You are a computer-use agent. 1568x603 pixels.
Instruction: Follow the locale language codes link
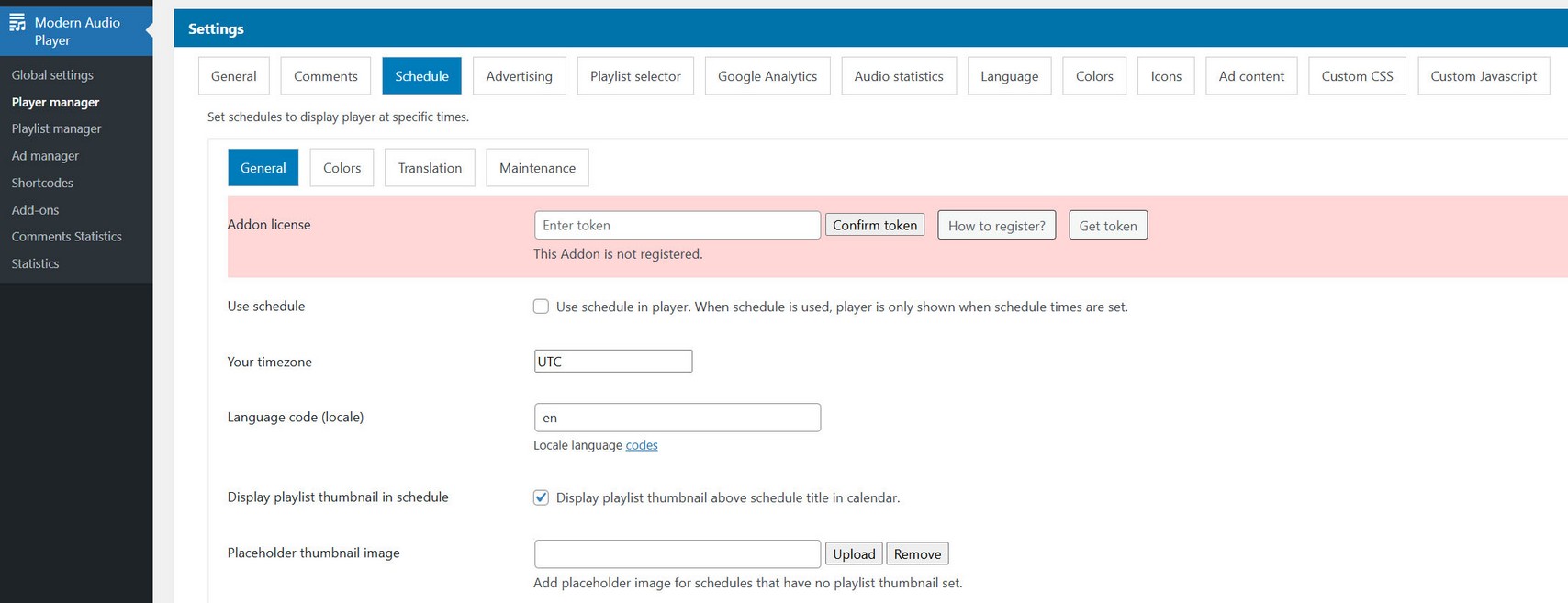coord(642,445)
